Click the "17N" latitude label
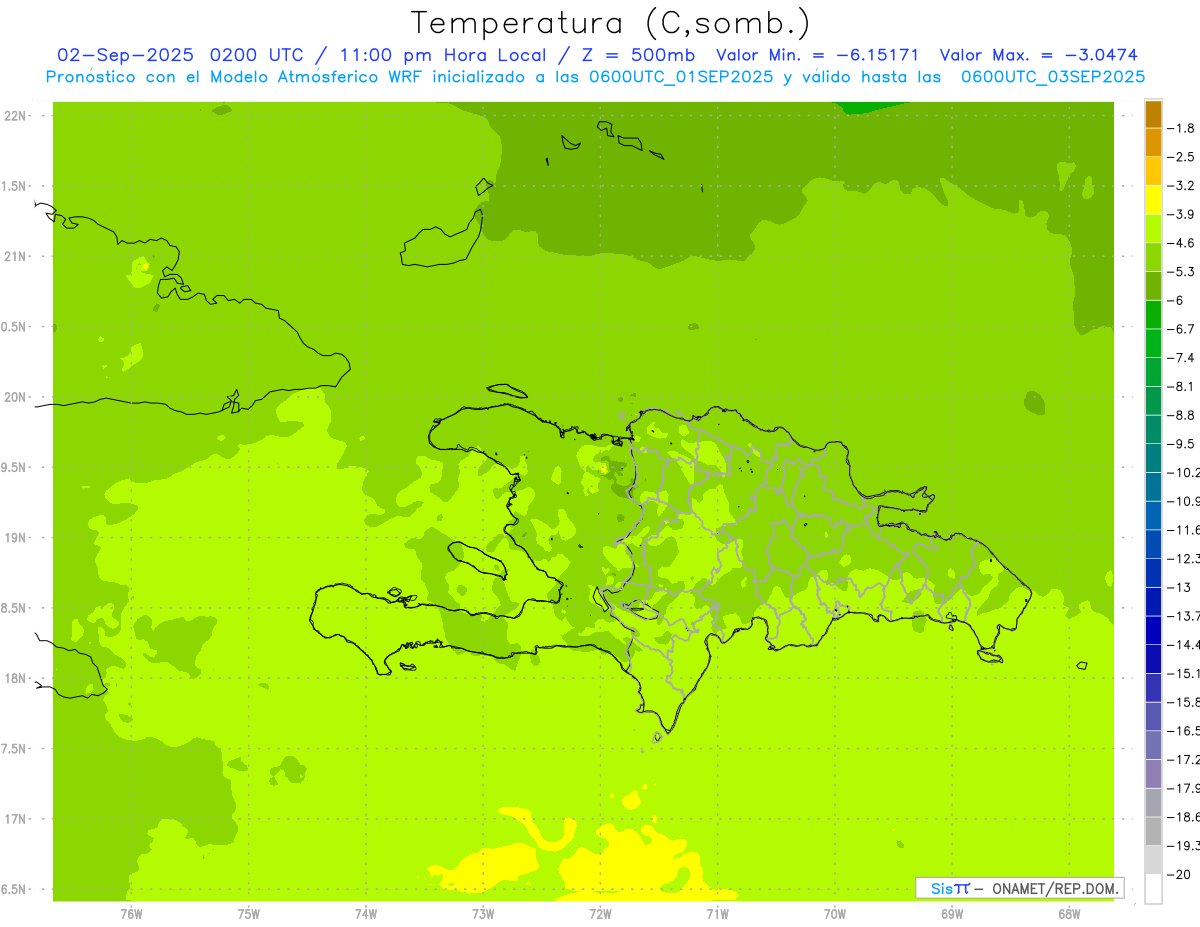 (x=16, y=819)
